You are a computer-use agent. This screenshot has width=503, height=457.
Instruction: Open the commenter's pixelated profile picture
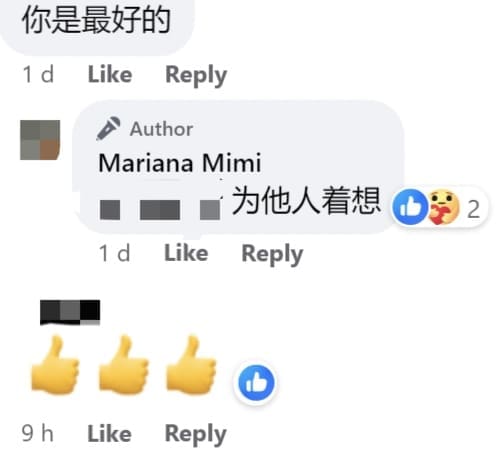click(40, 140)
